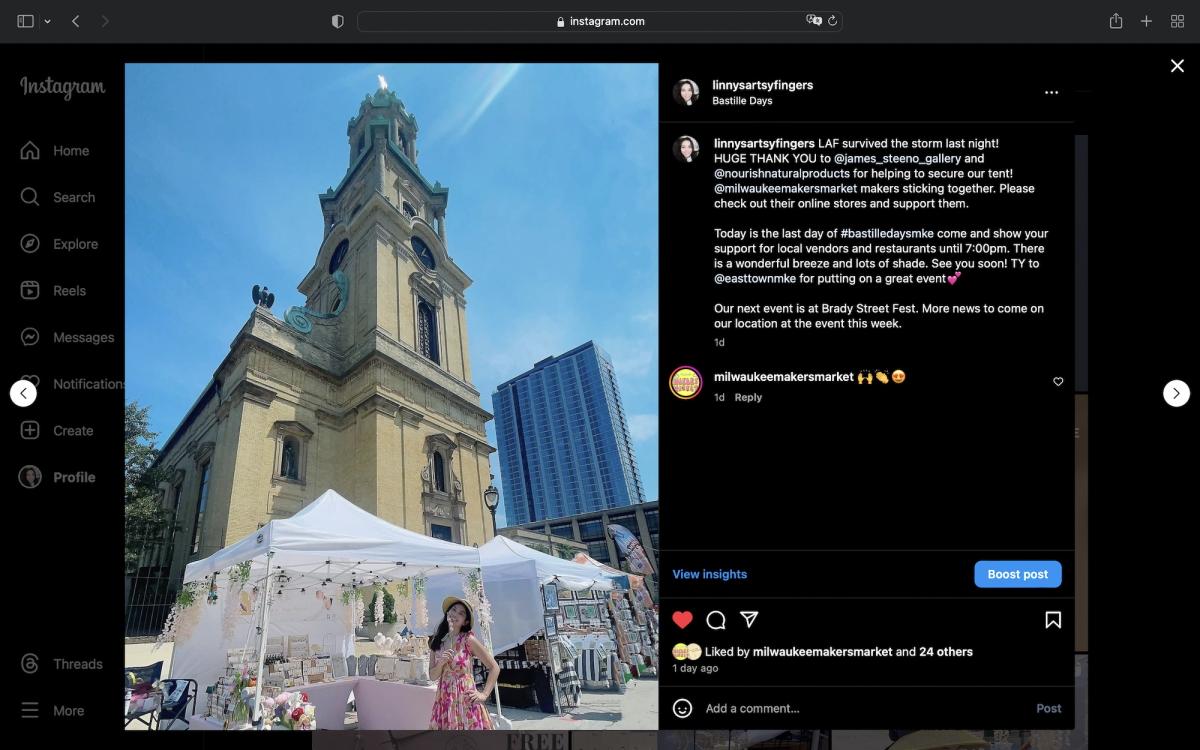Close the post overlay with X
The height and width of the screenshot is (750, 1200).
pyautogui.click(x=1177, y=66)
